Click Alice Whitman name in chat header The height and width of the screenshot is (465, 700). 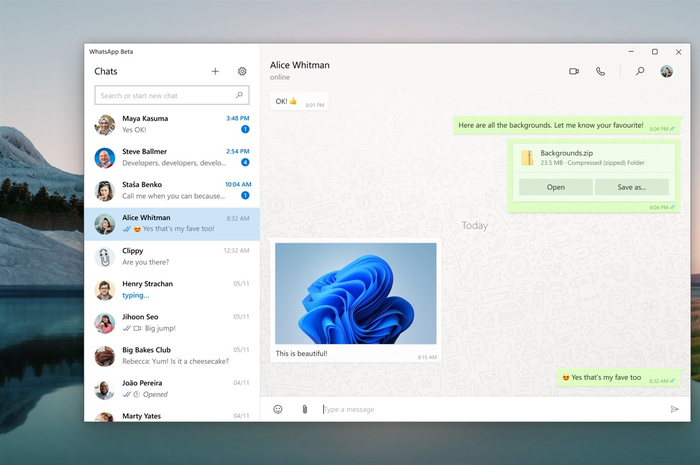[x=300, y=65]
